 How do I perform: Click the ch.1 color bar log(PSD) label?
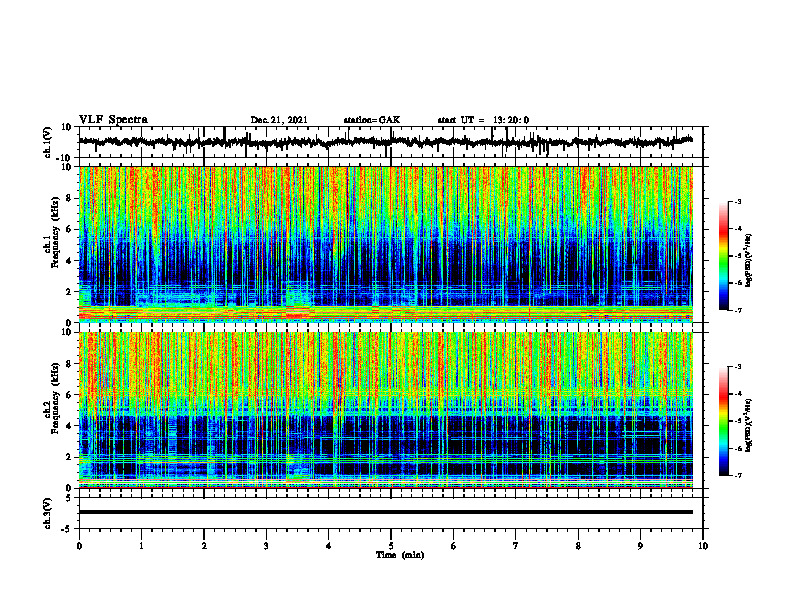(x=749, y=260)
